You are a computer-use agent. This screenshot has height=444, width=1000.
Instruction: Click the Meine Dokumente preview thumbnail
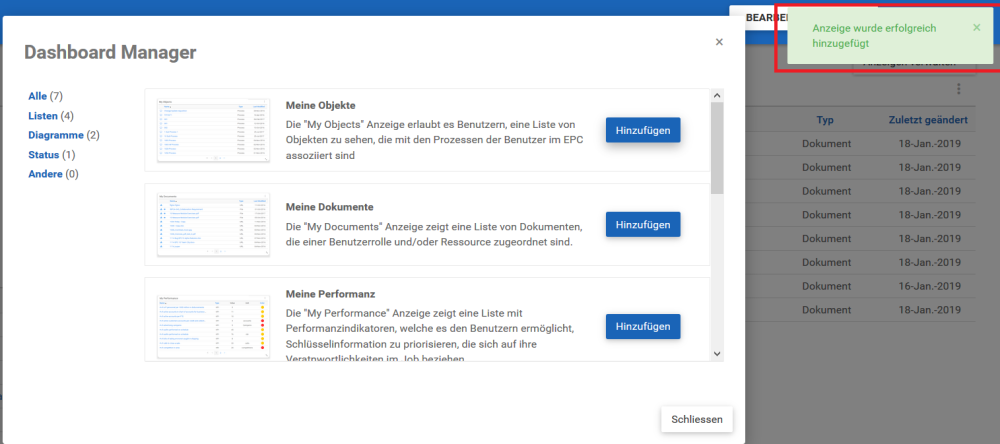pyautogui.click(x=213, y=225)
